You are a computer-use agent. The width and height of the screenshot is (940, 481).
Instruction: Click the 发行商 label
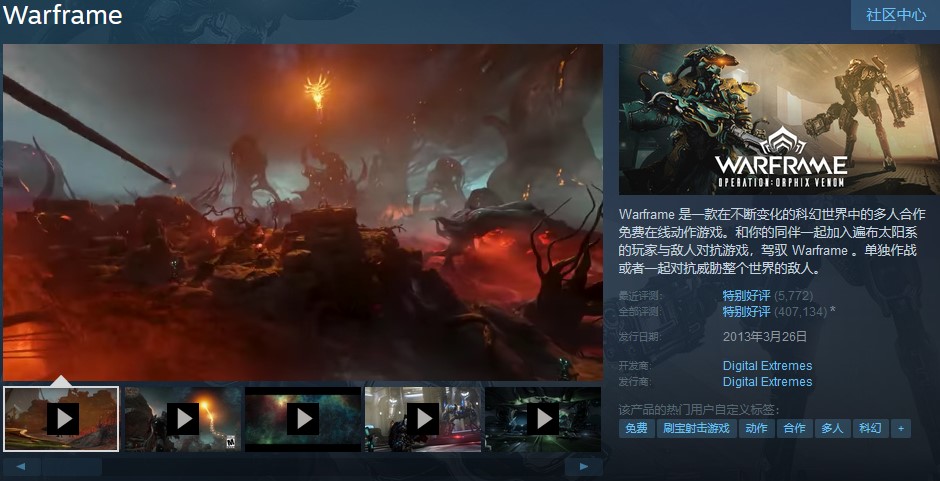[635, 382]
